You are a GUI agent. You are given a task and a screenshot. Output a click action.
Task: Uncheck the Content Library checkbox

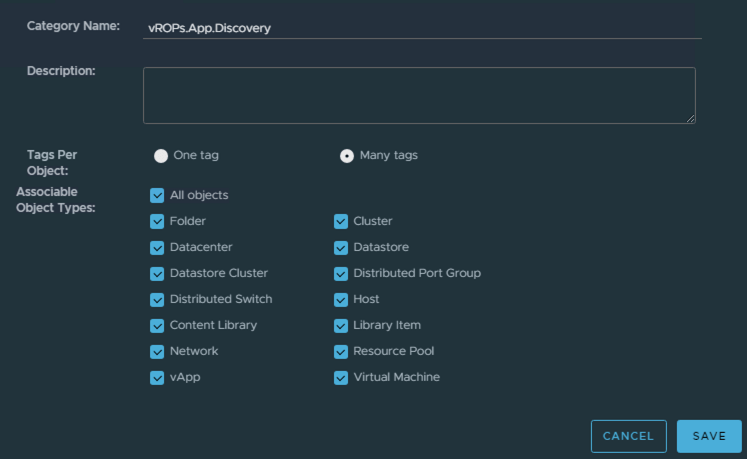[x=157, y=326]
